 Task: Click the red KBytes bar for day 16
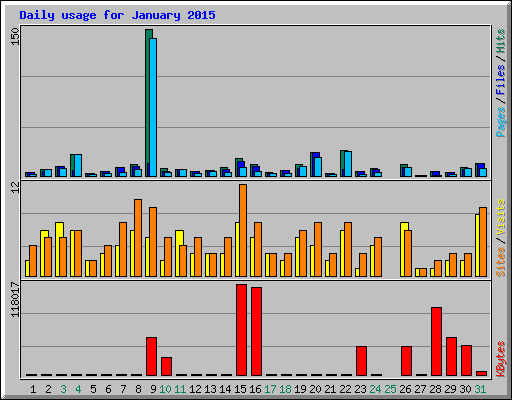[x=256, y=331]
